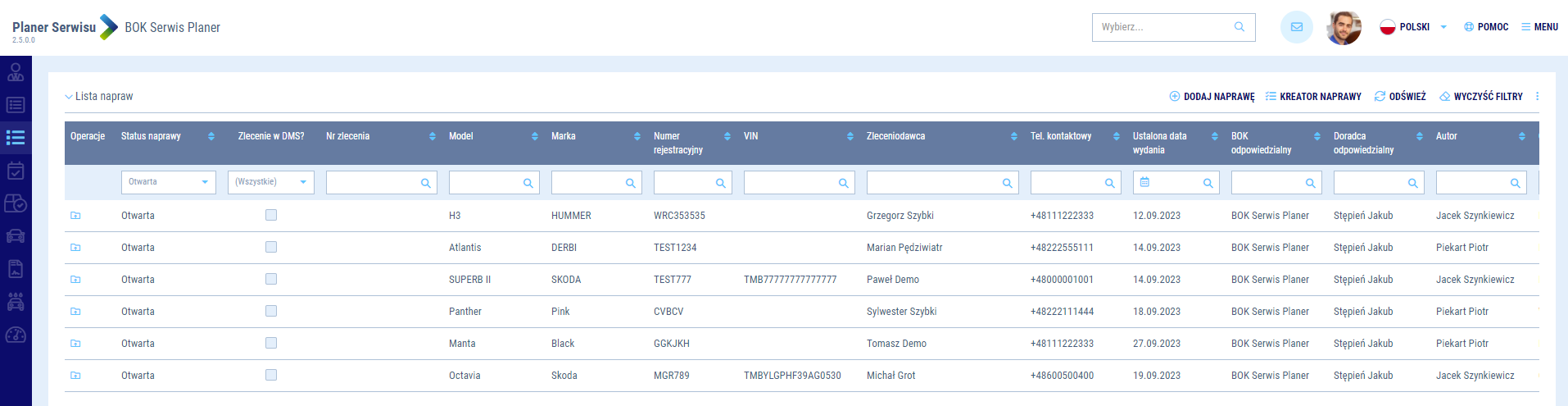Open the calendar check icon in sidebar
The width and height of the screenshot is (1568, 406).
(16, 171)
